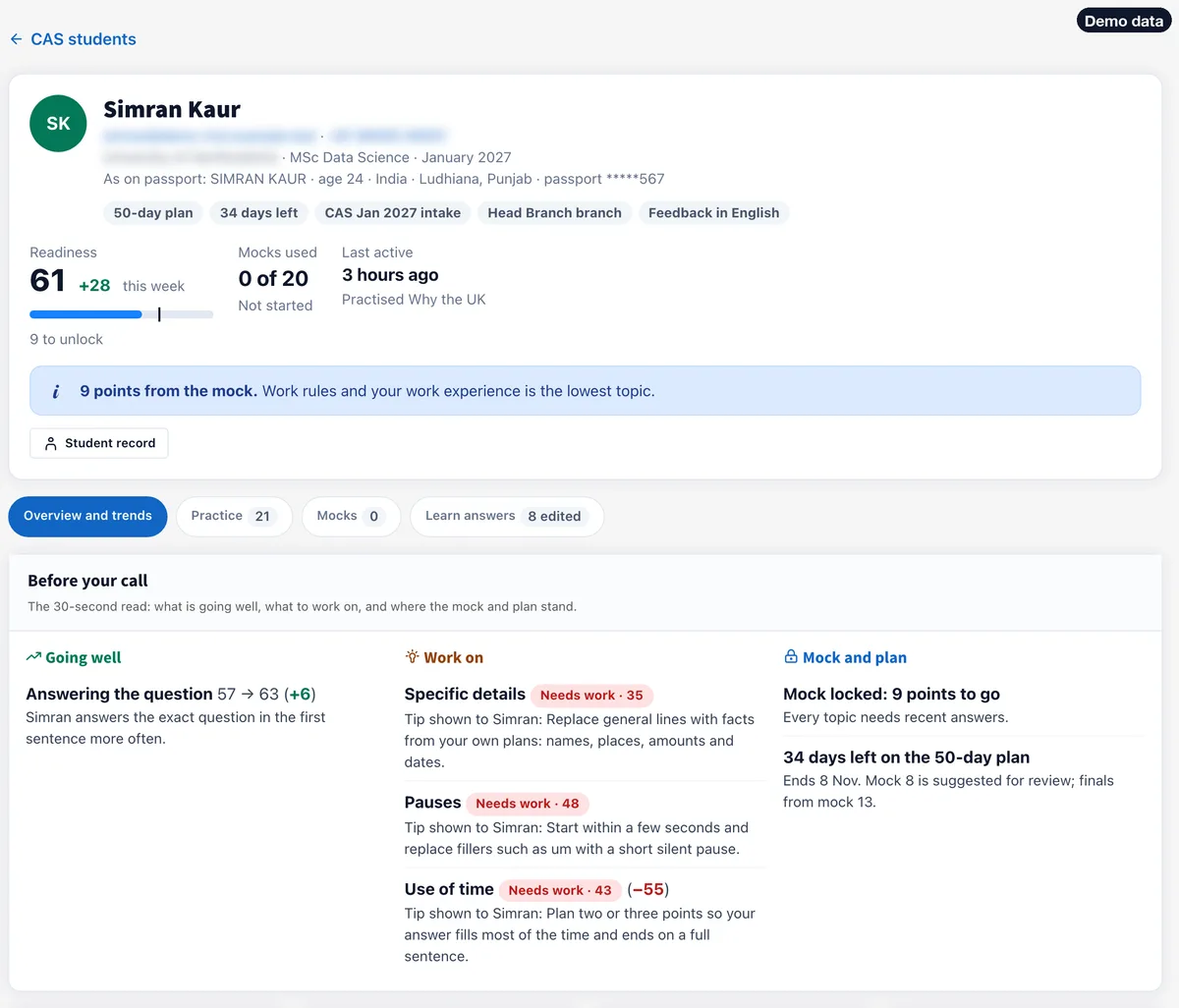
Task: Click the 34 days left tag
Action: [x=258, y=213]
